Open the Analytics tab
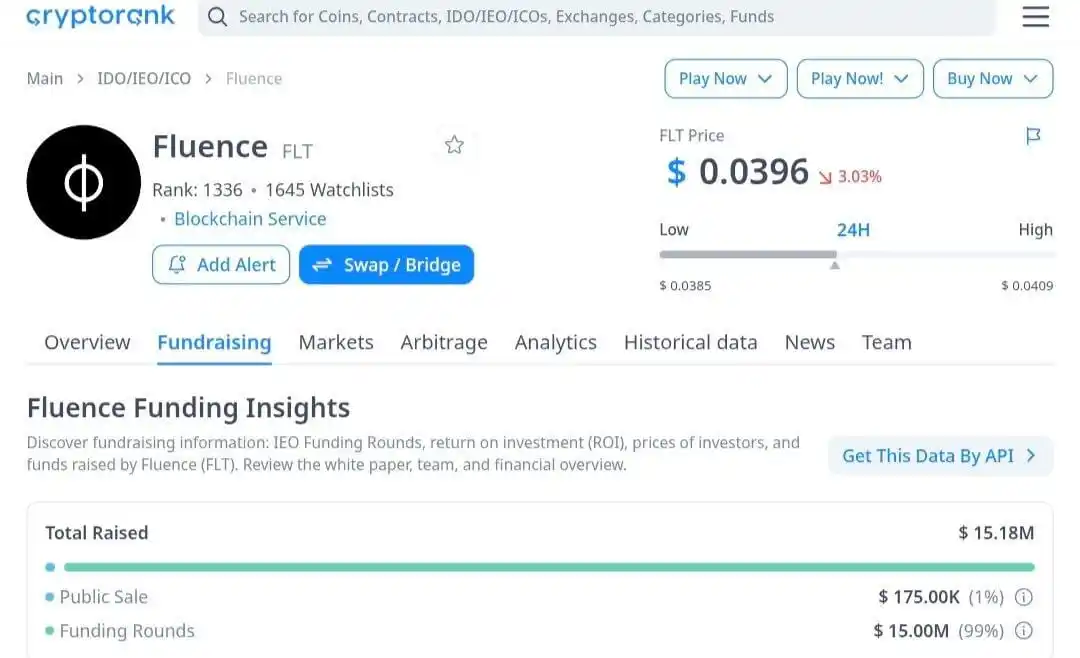The height and width of the screenshot is (658, 1080). click(x=555, y=342)
